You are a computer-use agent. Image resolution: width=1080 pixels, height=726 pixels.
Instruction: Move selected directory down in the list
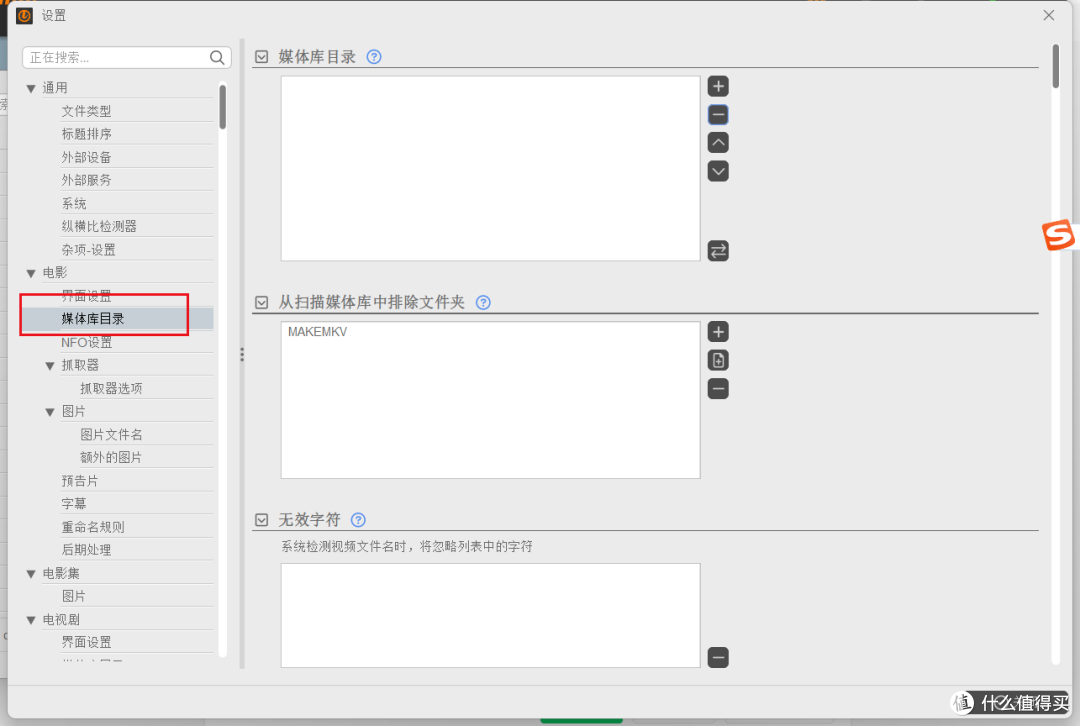click(718, 171)
